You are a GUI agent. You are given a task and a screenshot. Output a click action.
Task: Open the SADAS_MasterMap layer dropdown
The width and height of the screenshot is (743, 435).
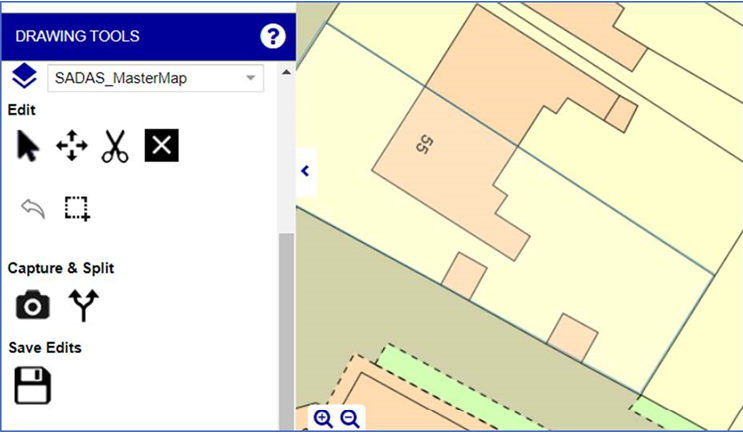click(x=155, y=78)
